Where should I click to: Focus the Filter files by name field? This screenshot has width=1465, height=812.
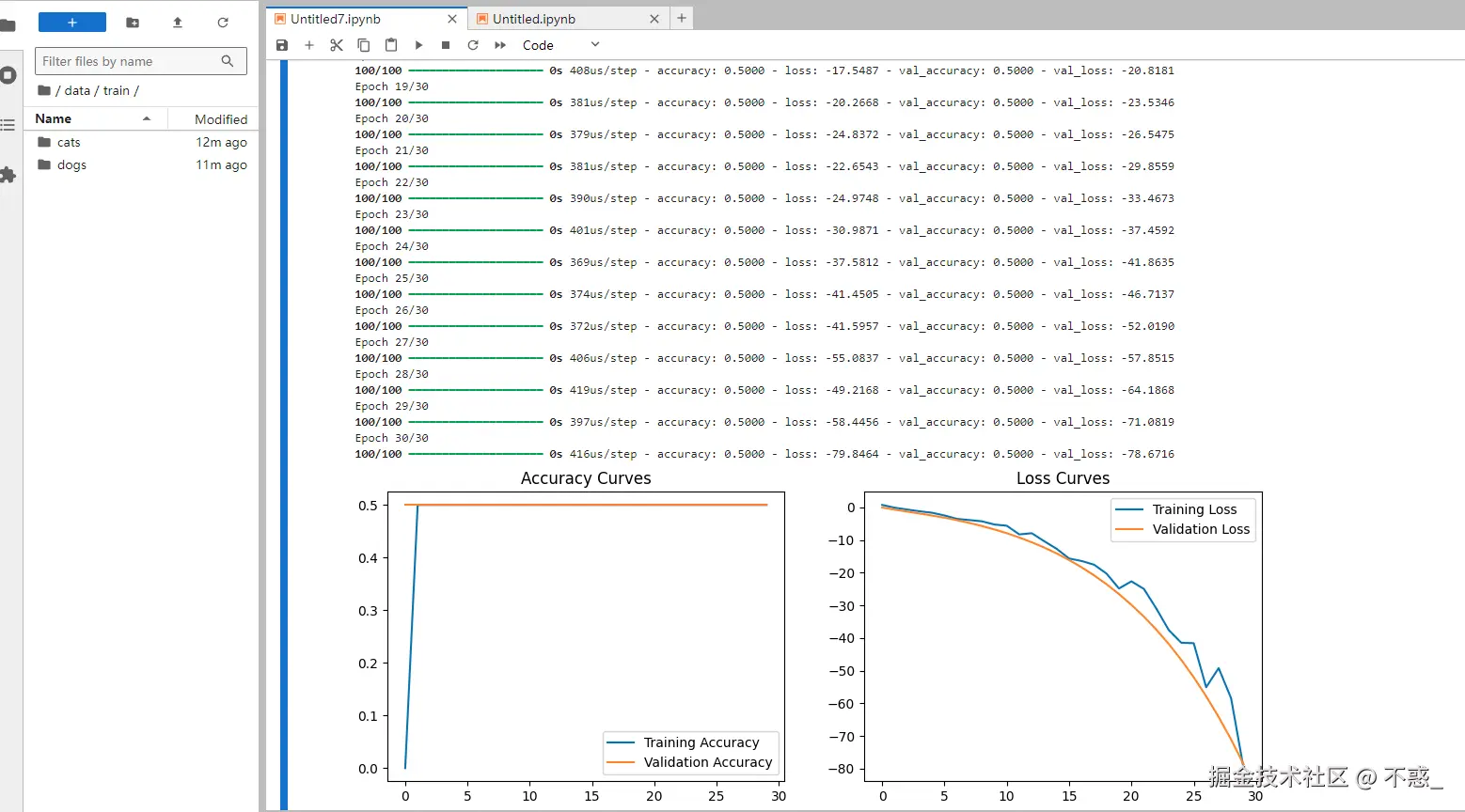141,61
